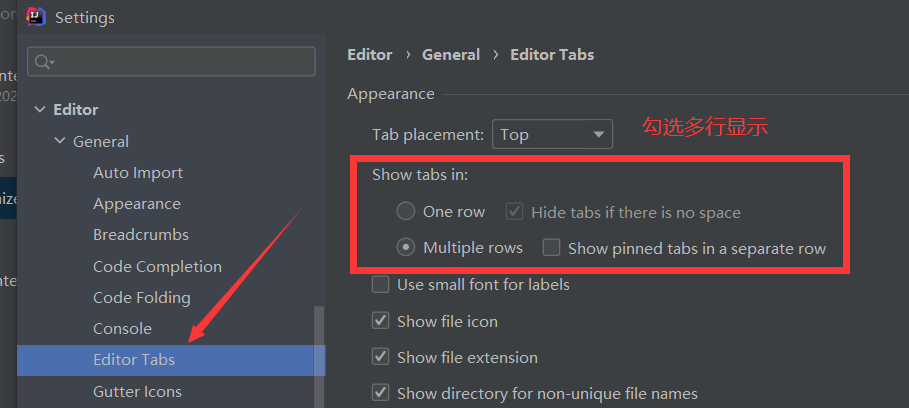Focus the settings search field

[x=180, y=62]
